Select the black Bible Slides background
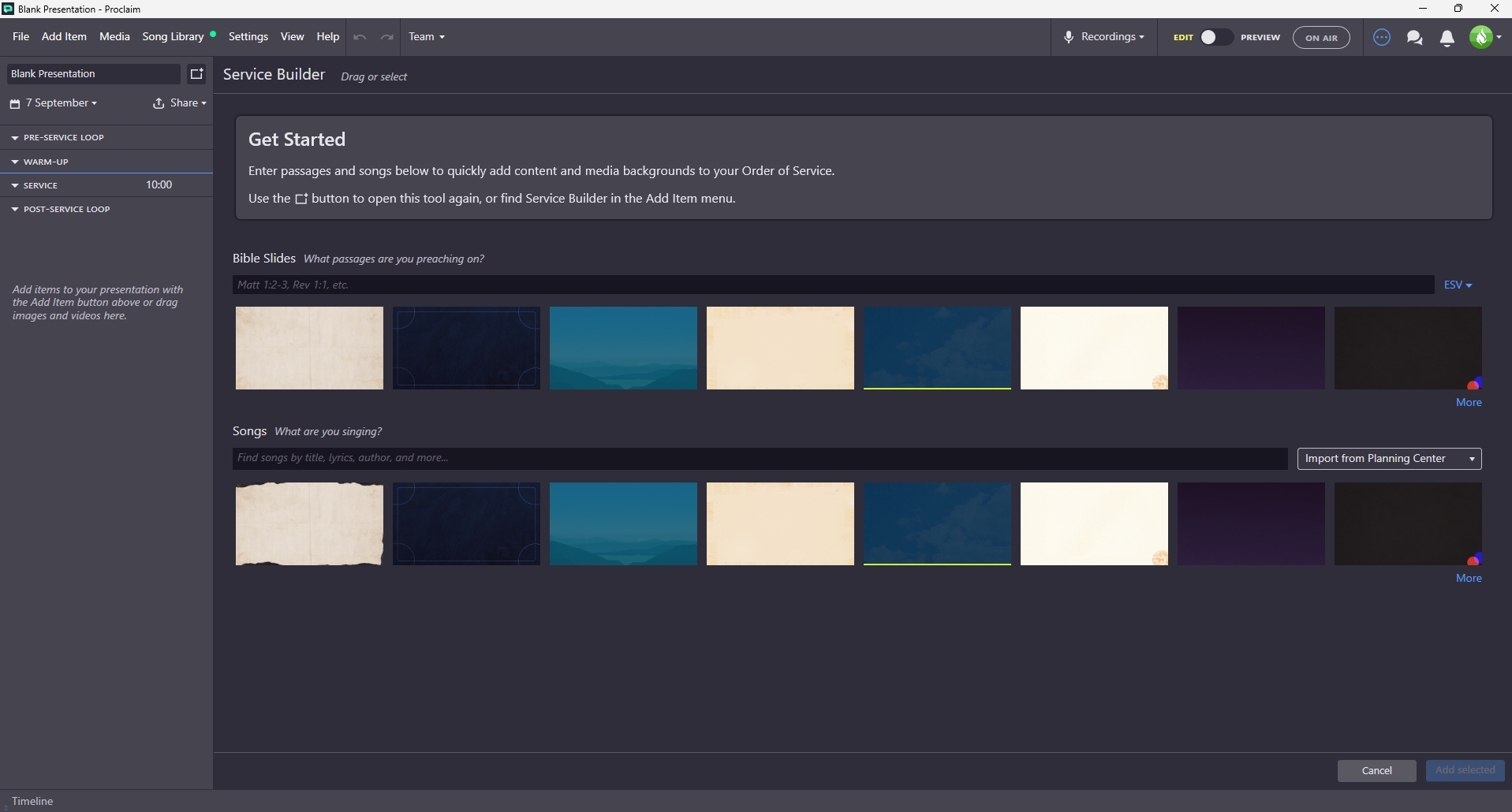This screenshot has width=1512, height=812. (1408, 348)
